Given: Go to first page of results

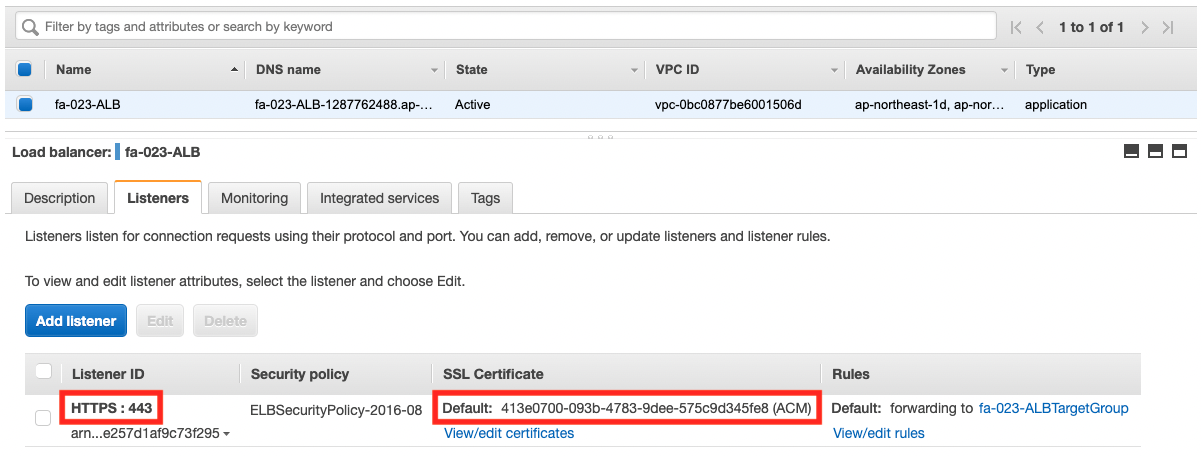Looking at the screenshot, I should (1016, 27).
